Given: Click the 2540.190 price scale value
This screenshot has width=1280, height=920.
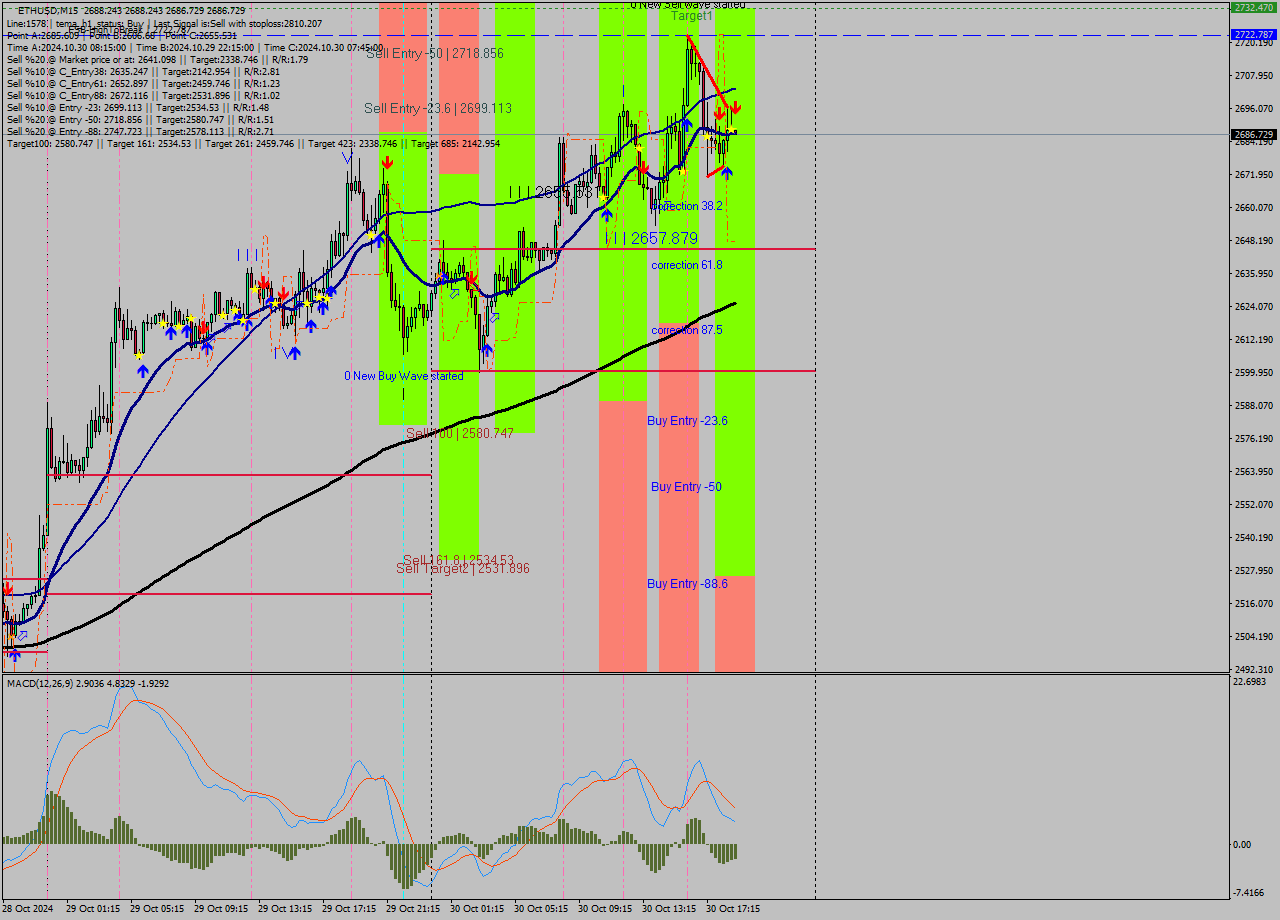Looking at the screenshot, I should pos(1254,538).
